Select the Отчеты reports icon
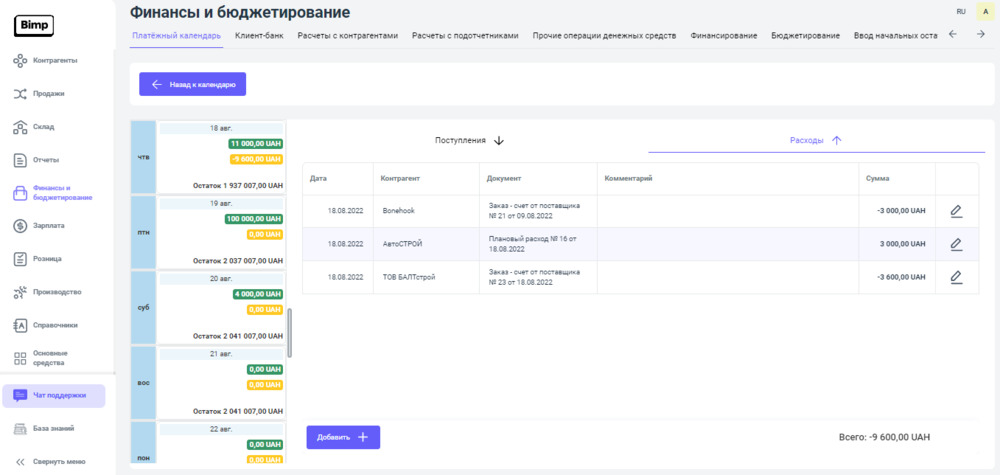The width and height of the screenshot is (1000, 475). coord(20,160)
